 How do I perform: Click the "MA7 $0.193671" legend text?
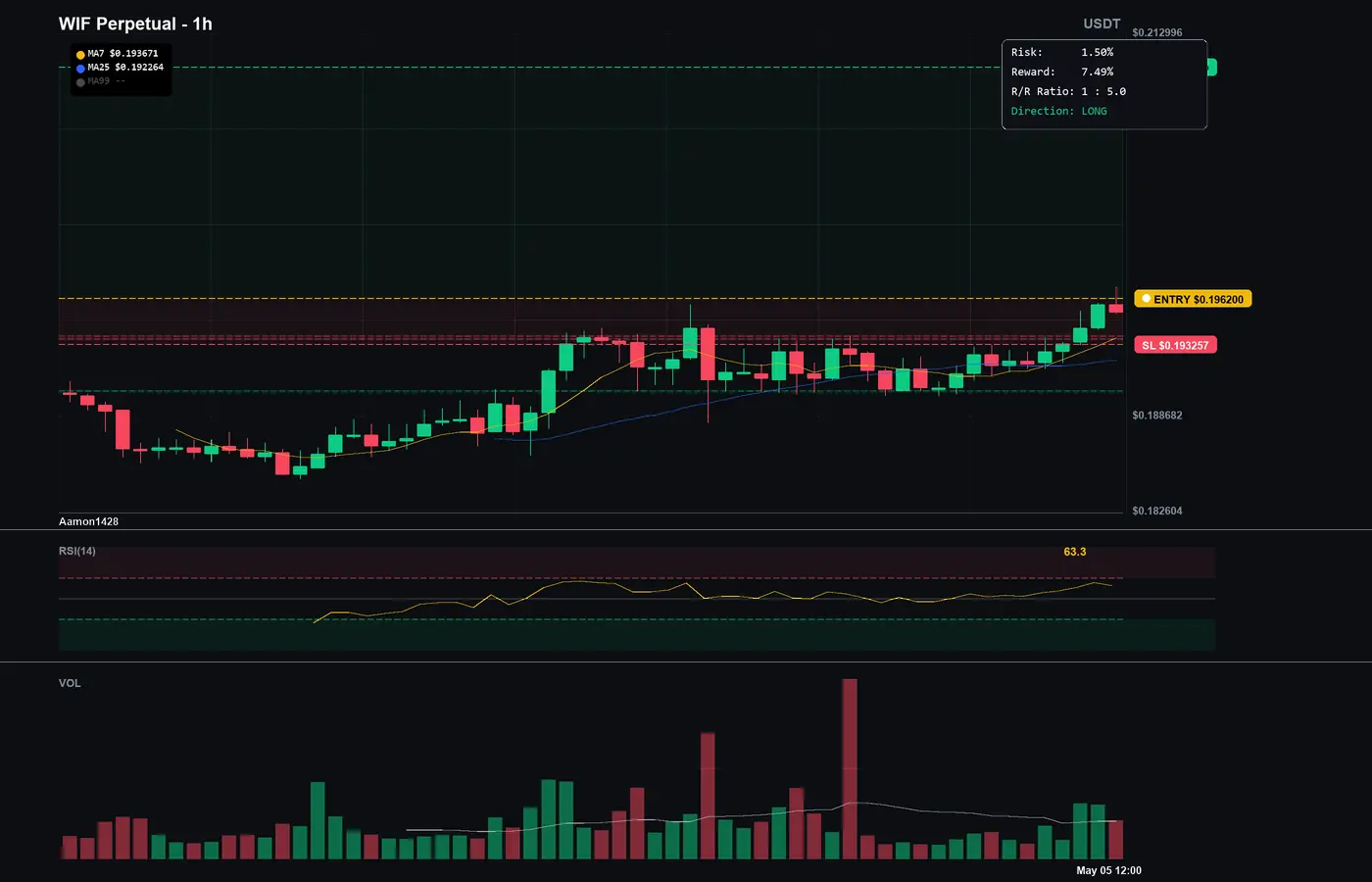tap(122, 54)
